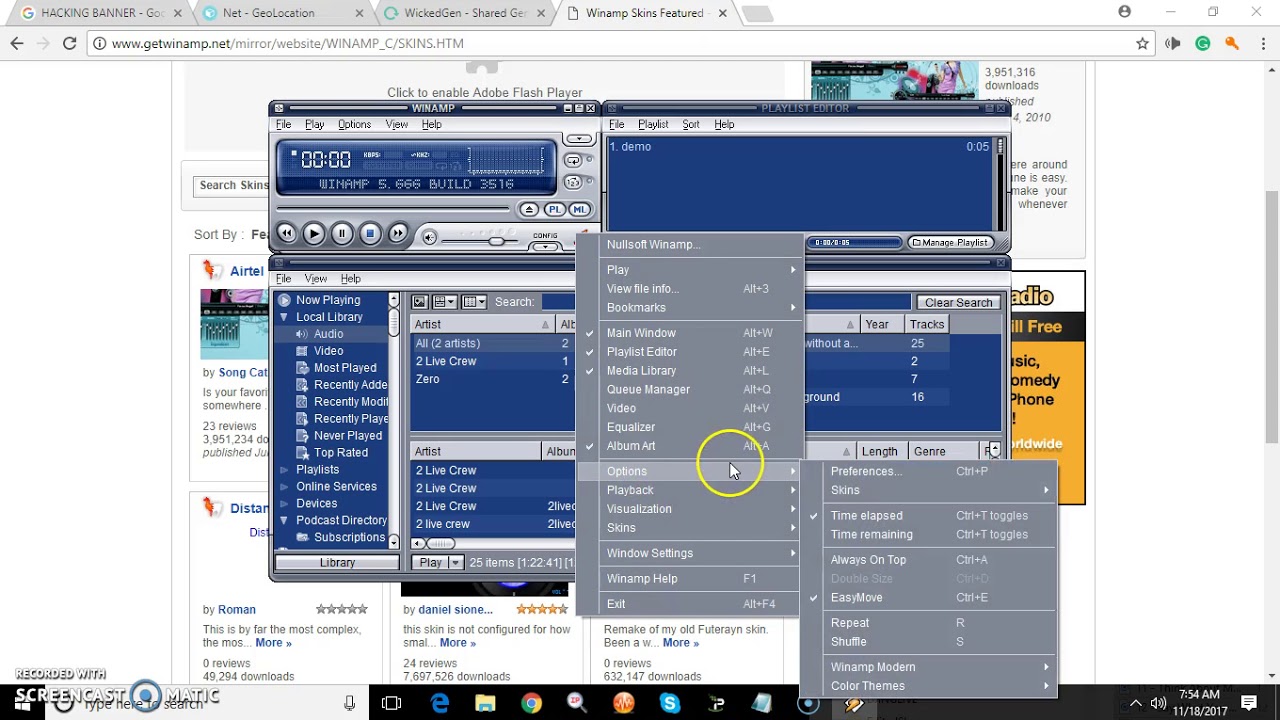Screen dimensions: 1280x720
Task: Click the Clear Search button
Action: pyautogui.click(x=958, y=303)
